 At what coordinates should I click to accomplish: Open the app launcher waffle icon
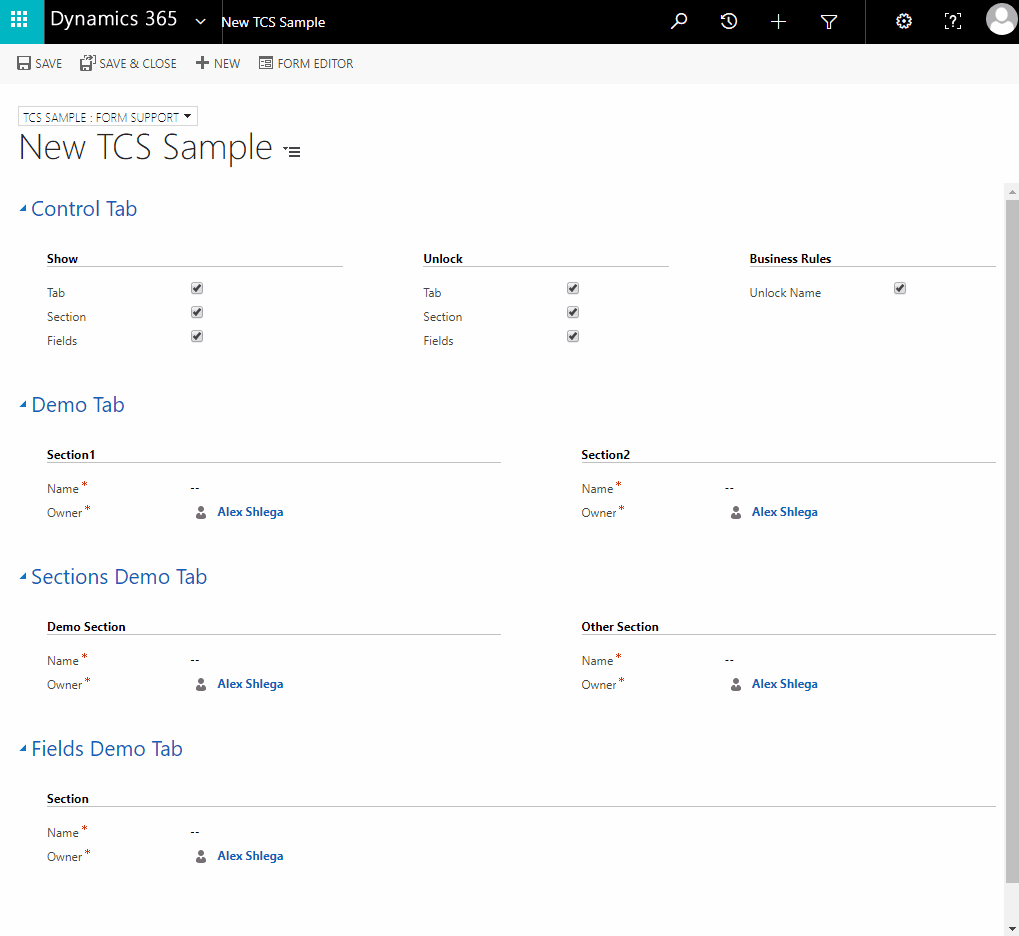tap(19, 20)
